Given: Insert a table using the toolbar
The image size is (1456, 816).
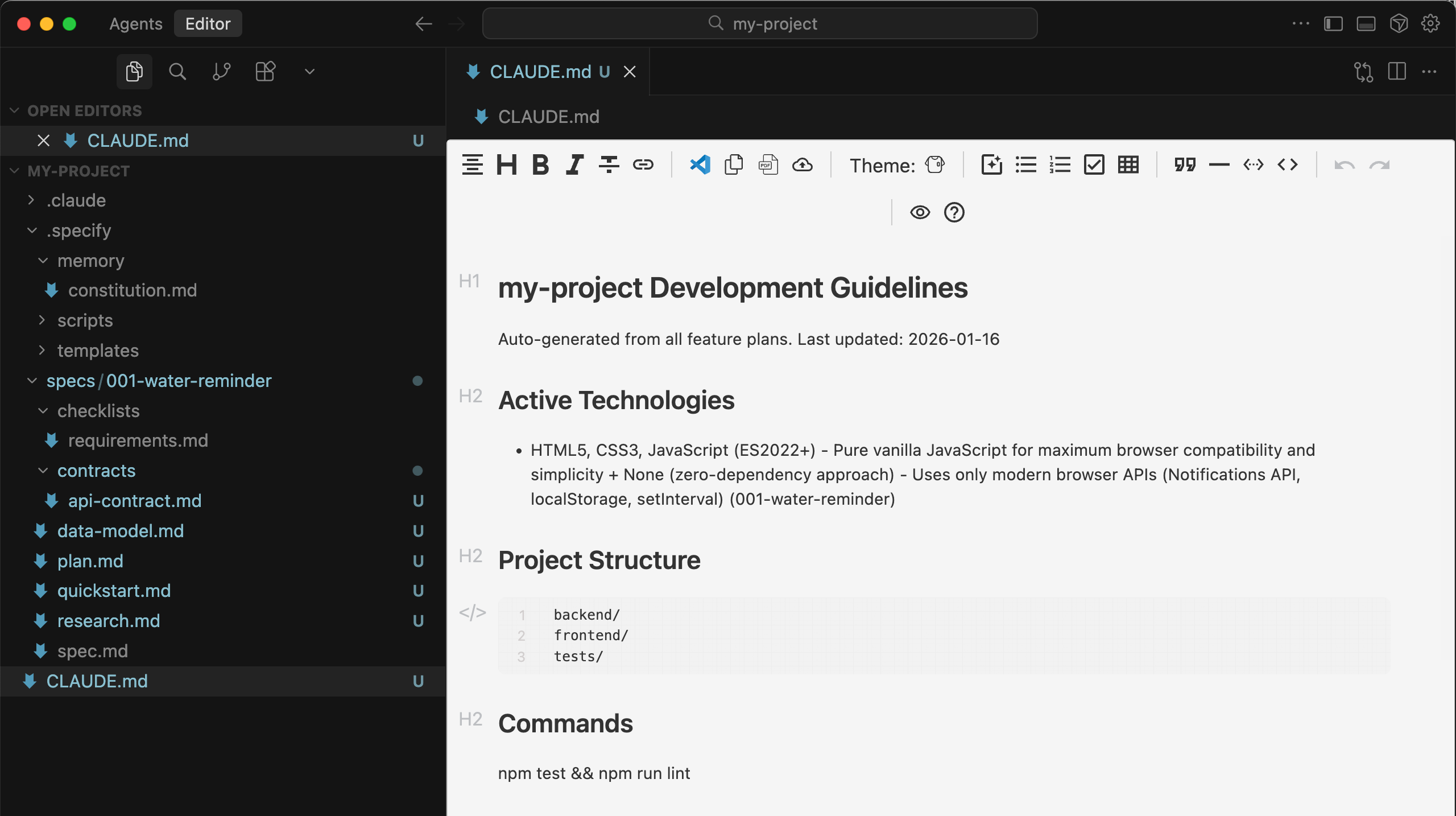Looking at the screenshot, I should (x=1128, y=165).
